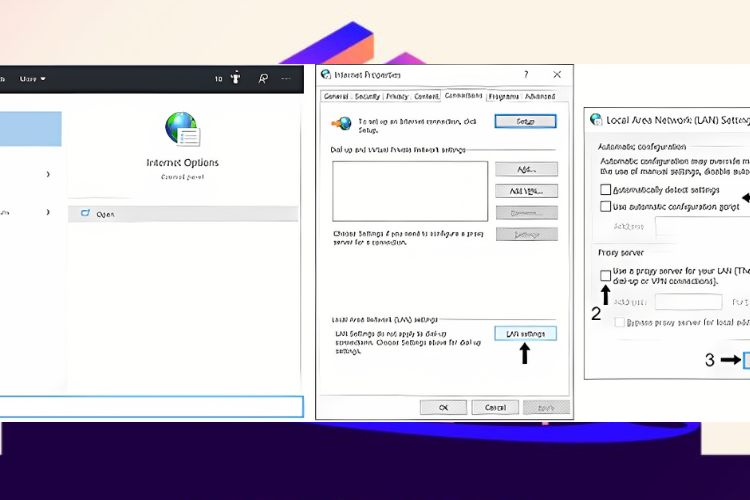Switch to the Advanced tab

pyautogui.click(x=540, y=97)
